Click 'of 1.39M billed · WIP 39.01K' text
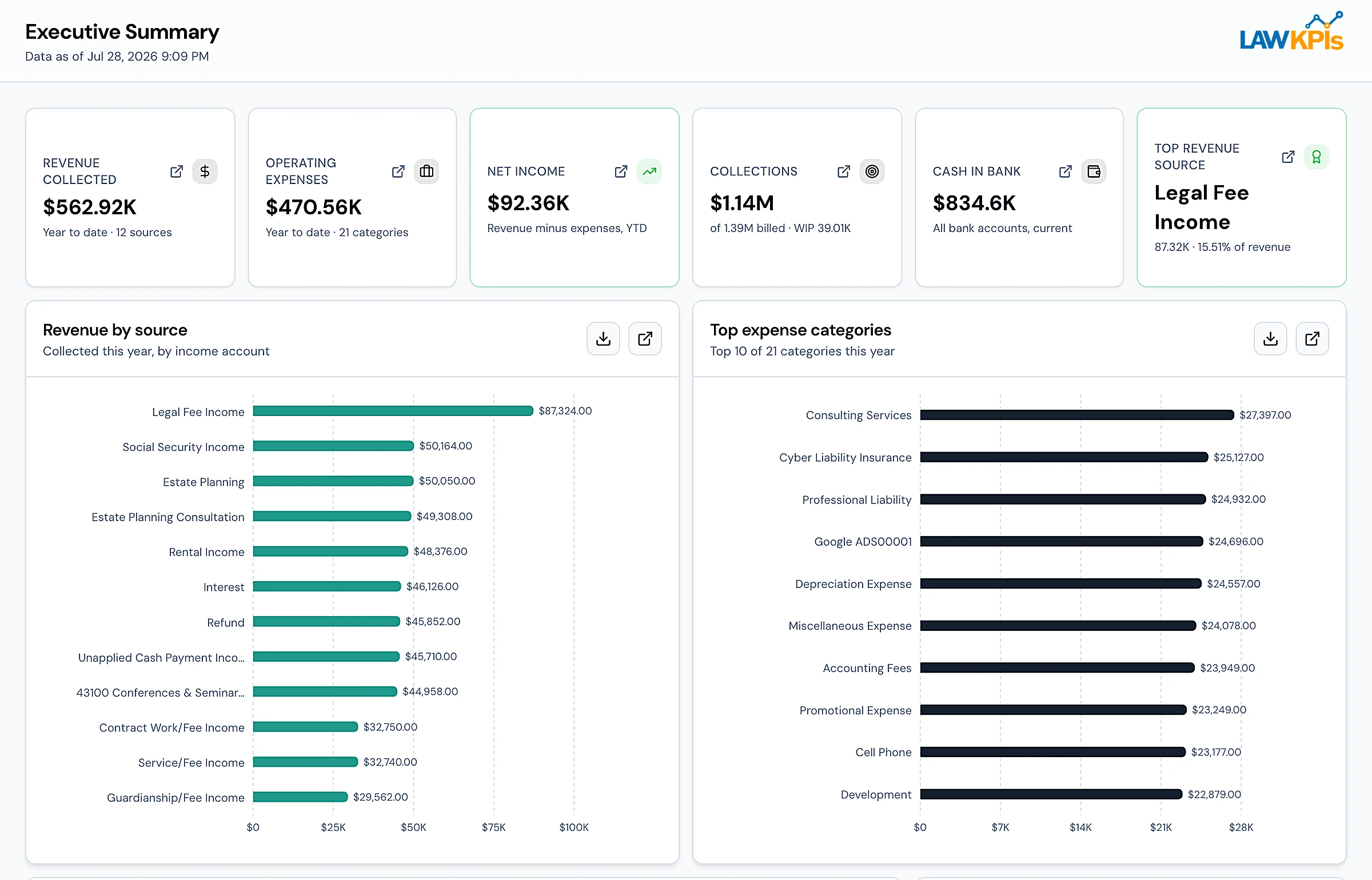This screenshot has height=880, width=1372. pos(780,228)
